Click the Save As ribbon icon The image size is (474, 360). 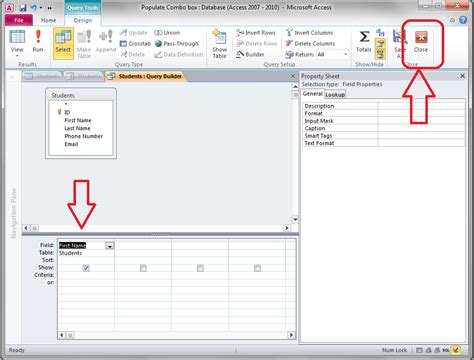tap(399, 43)
